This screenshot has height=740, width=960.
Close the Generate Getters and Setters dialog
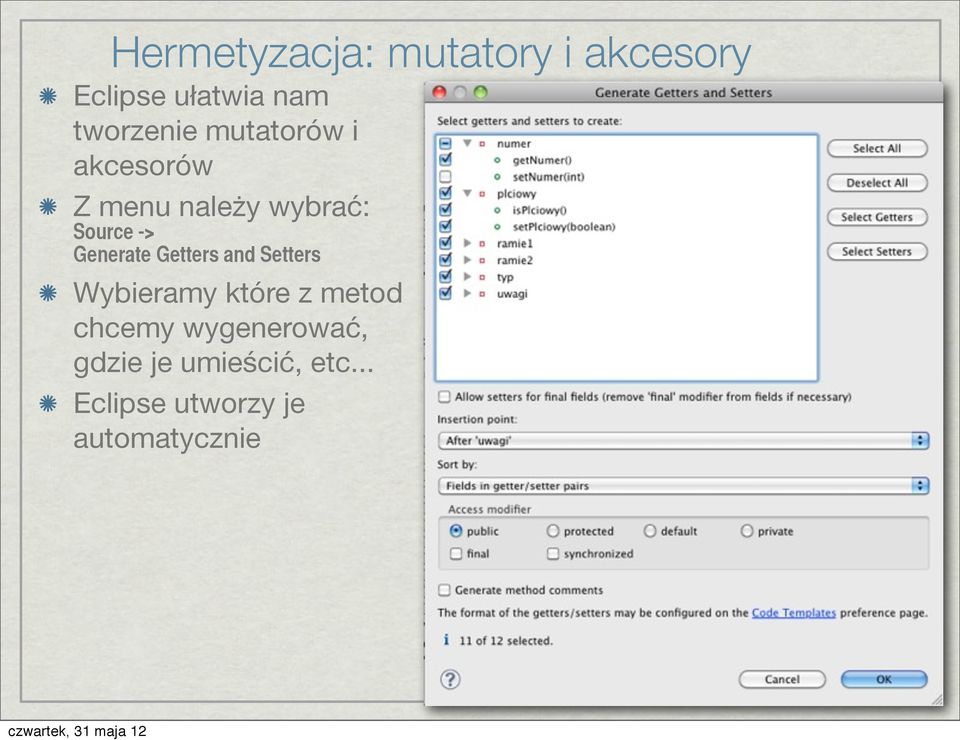(x=440, y=92)
